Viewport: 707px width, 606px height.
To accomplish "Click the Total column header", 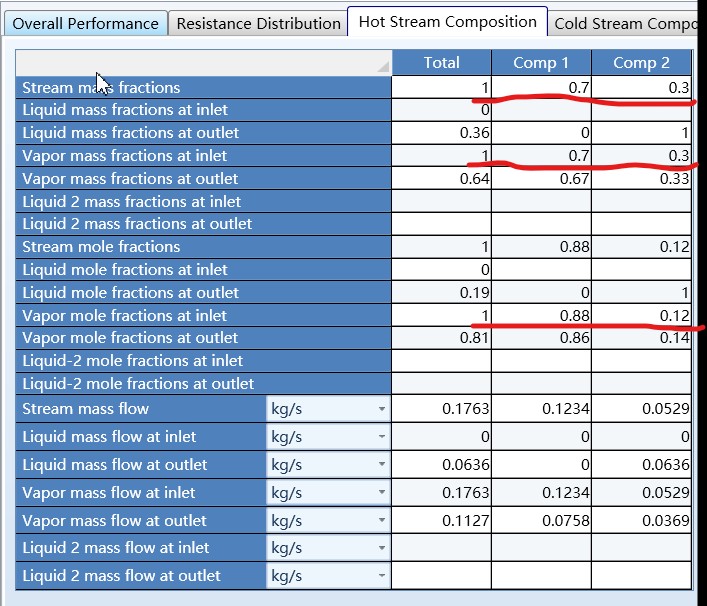I will pyautogui.click(x=441, y=62).
